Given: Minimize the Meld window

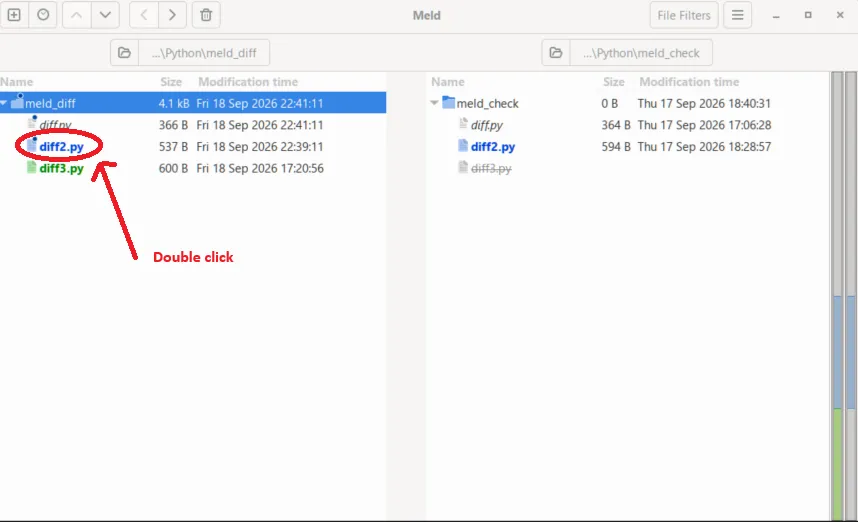Looking at the screenshot, I should (776, 15).
